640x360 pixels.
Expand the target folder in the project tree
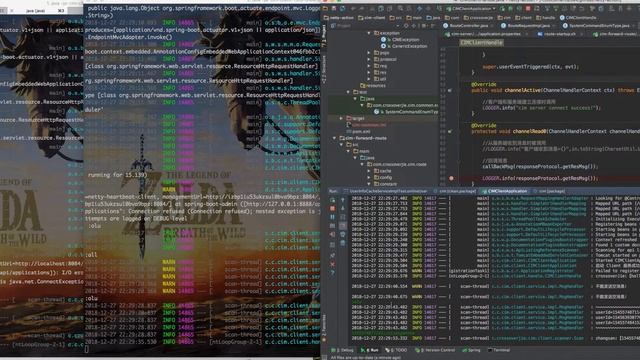tap(342, 118)
